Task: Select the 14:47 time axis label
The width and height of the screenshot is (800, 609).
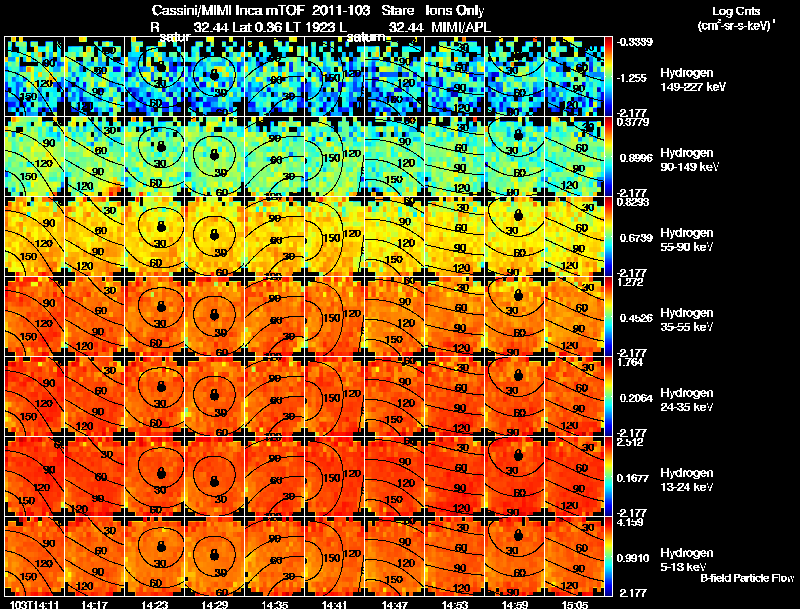Action: point(395,604)
